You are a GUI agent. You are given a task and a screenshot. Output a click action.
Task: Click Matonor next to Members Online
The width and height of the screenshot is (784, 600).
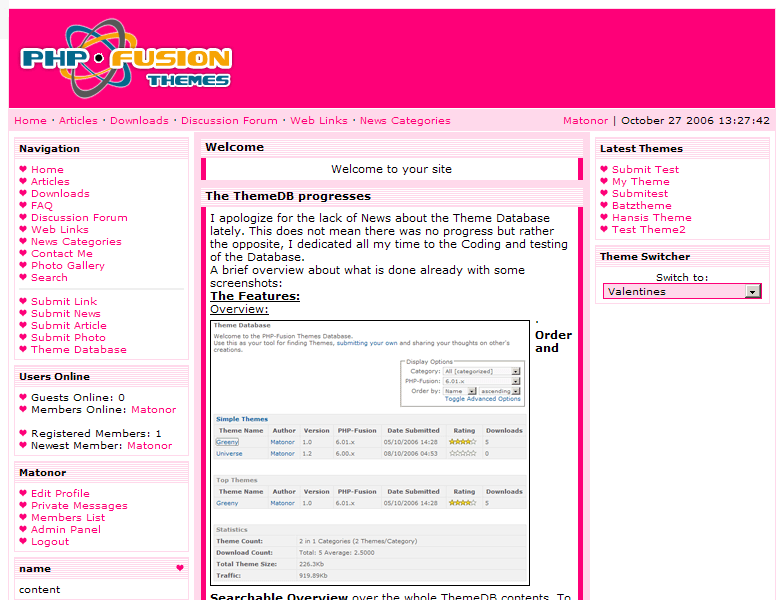click(x=154, y=410)
